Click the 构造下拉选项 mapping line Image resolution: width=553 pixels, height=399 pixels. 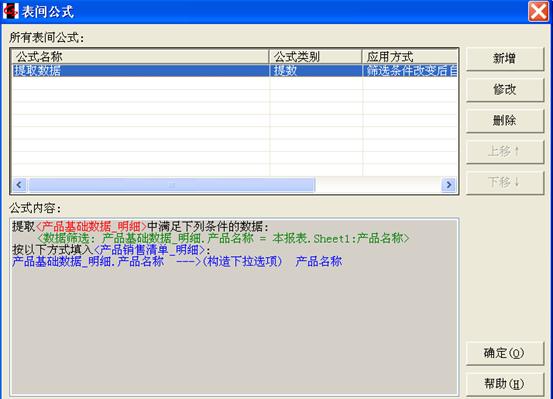tap(177, 261)
